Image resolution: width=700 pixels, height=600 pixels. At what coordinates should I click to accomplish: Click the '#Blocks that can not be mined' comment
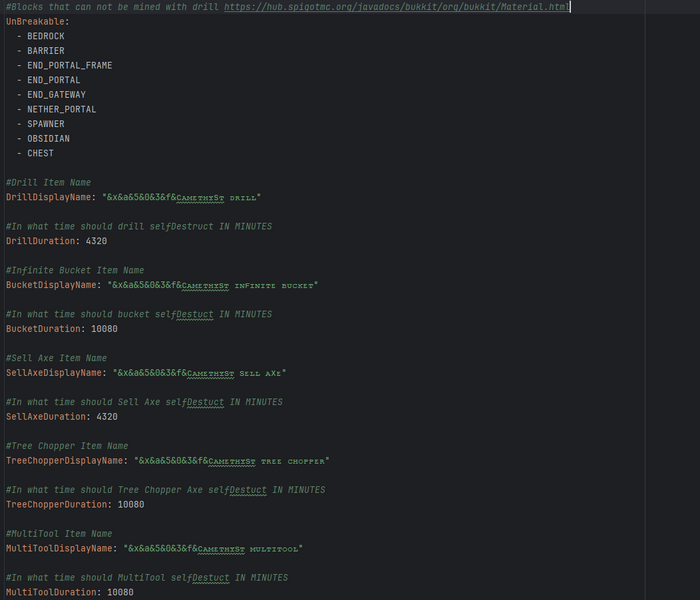click(x=112, y=7)
